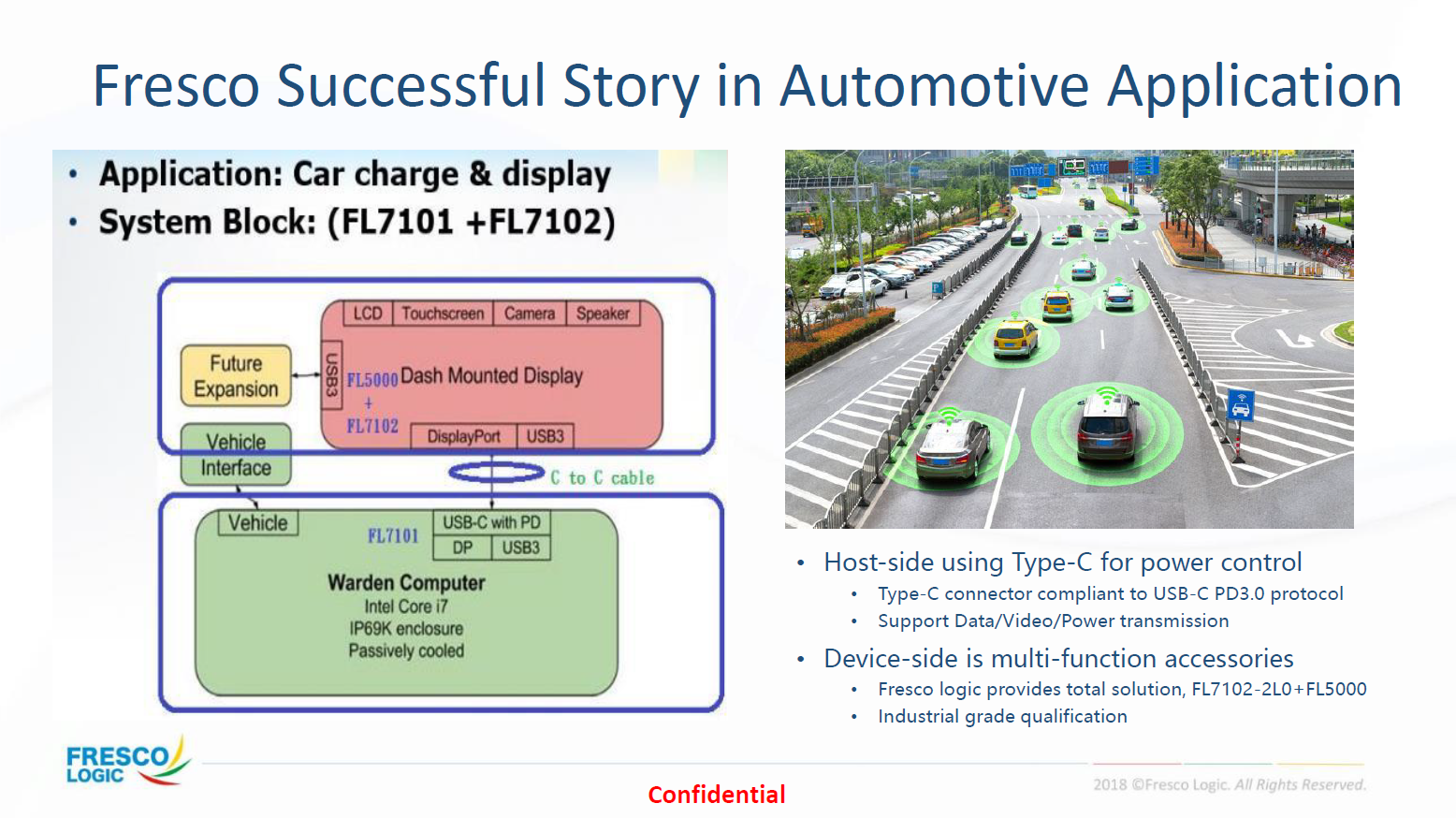
Task: Click the LCD box in the diagram
Action: click(x=368, y=314)
